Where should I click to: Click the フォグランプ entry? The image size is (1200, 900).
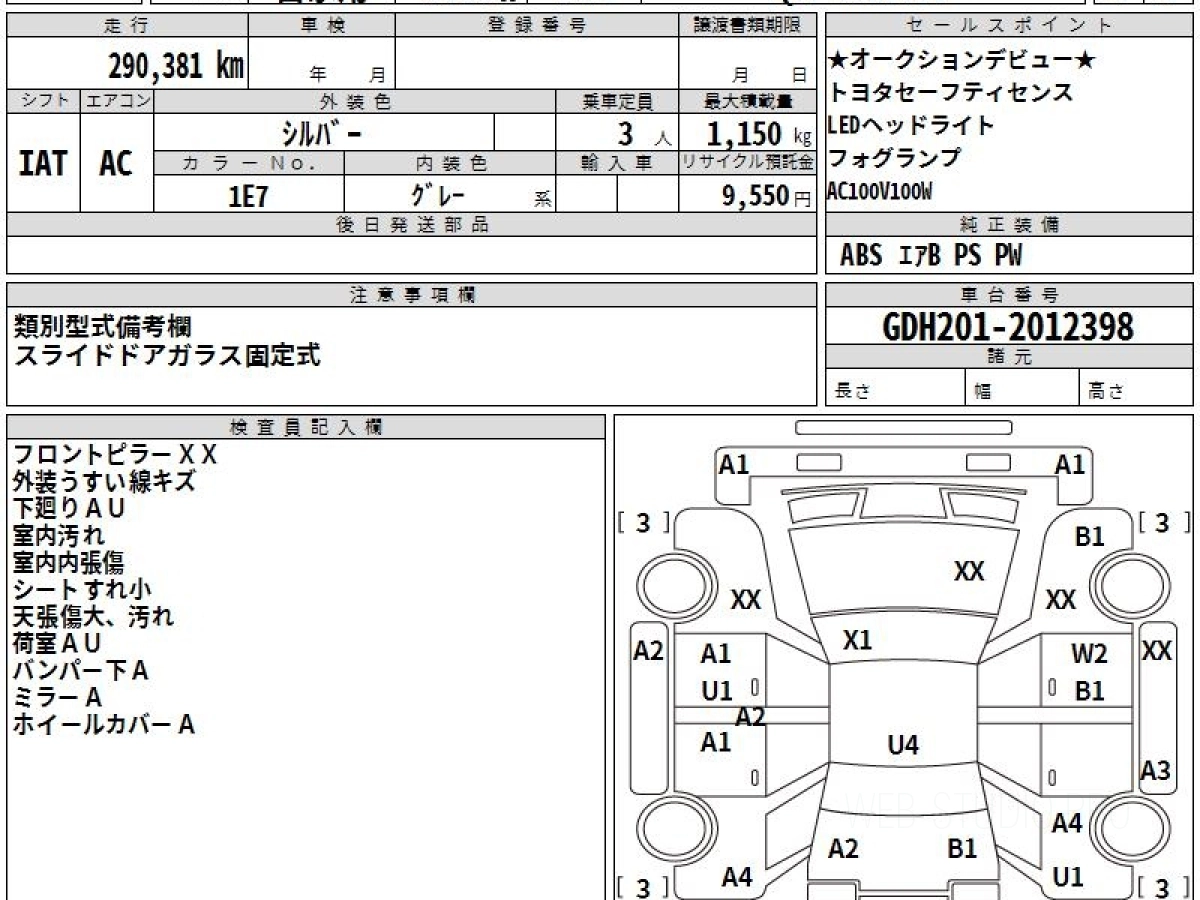tap(894, 158)
